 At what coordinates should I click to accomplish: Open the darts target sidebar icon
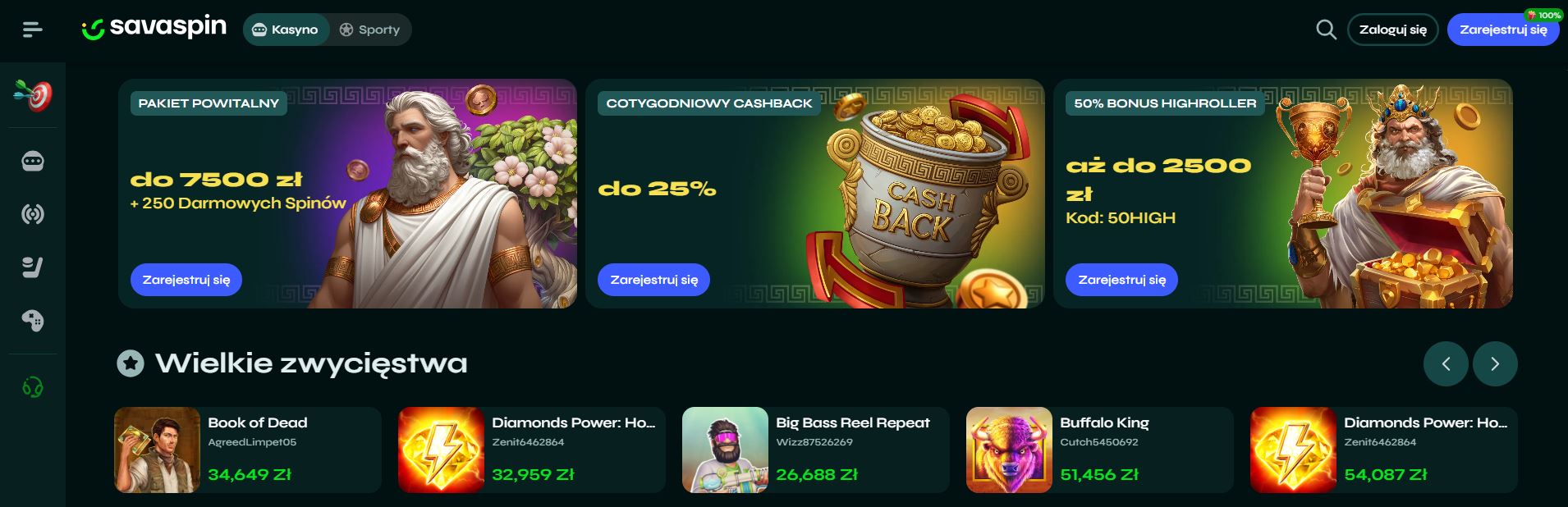(33, 95)
